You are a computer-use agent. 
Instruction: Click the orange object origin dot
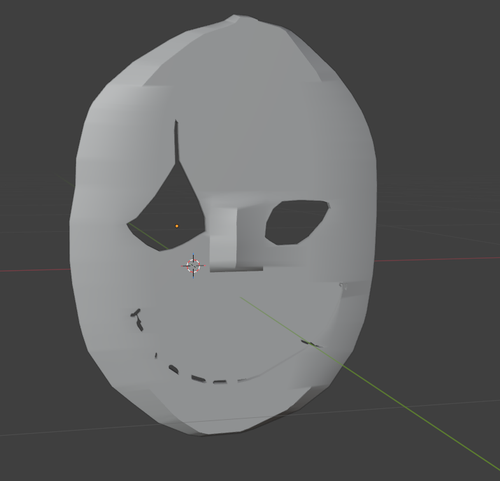pyautogui.click(x=177, y=226)
